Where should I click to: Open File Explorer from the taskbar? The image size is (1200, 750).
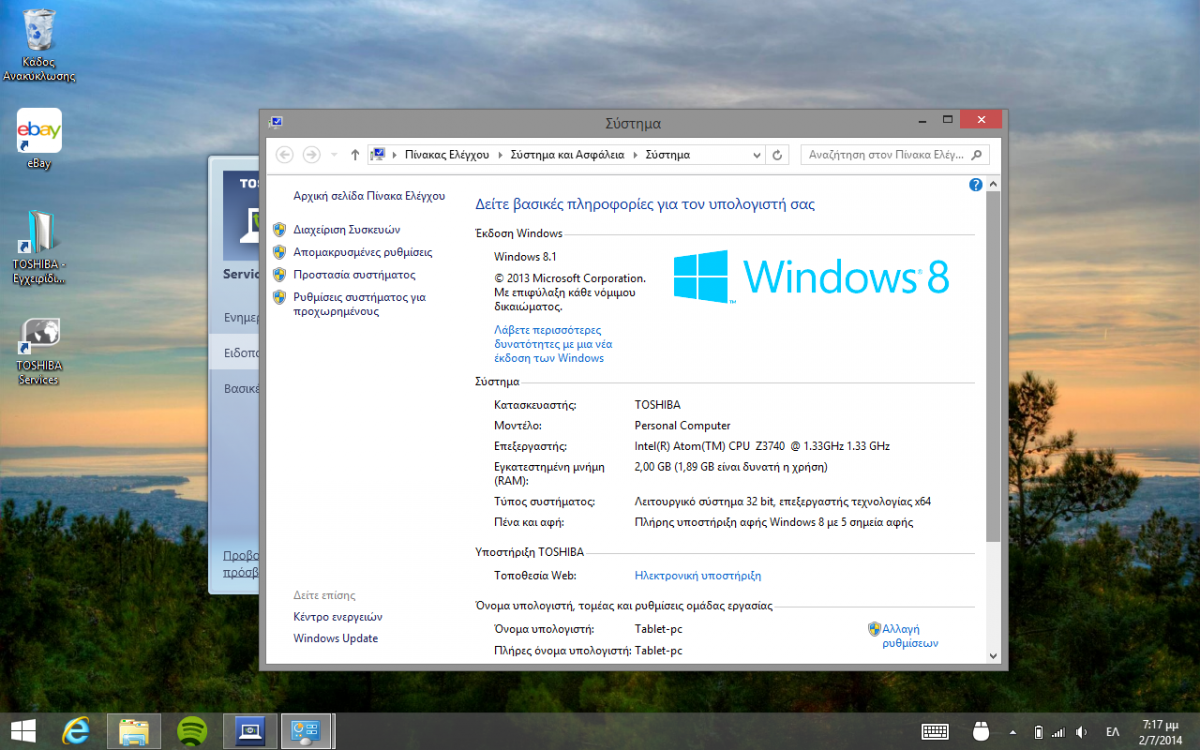point(134,731)
